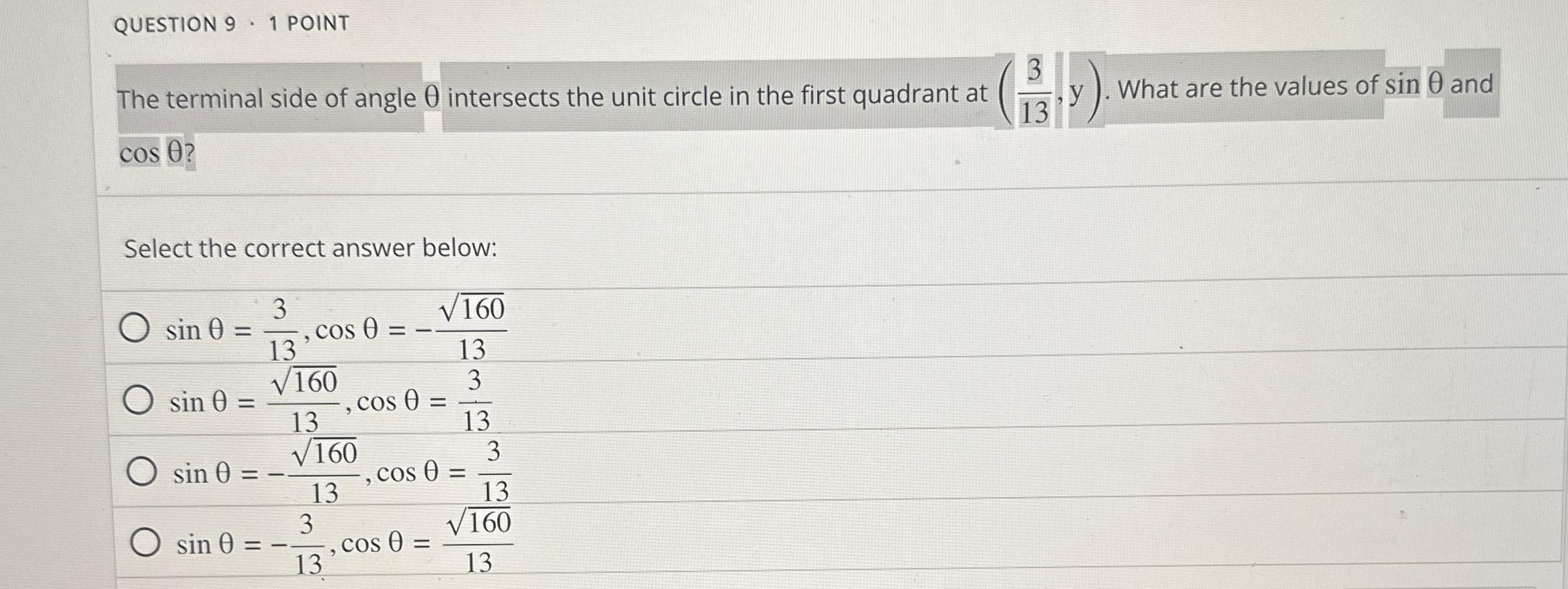Click the fraction 3/13 in the question

point(1036,91)
